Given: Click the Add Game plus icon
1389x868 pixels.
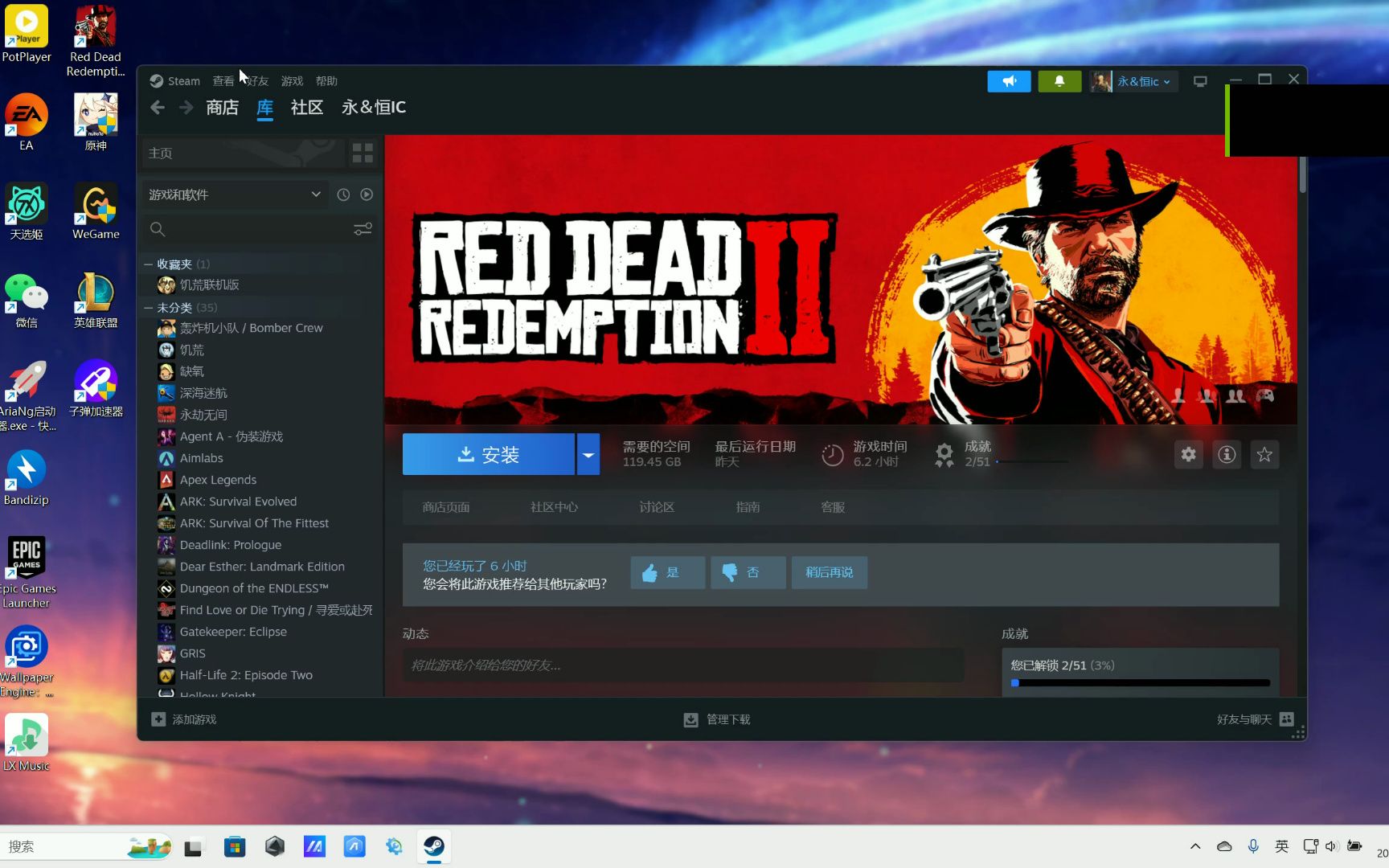Looking at the screenshot, I should [x=158, y=719].
